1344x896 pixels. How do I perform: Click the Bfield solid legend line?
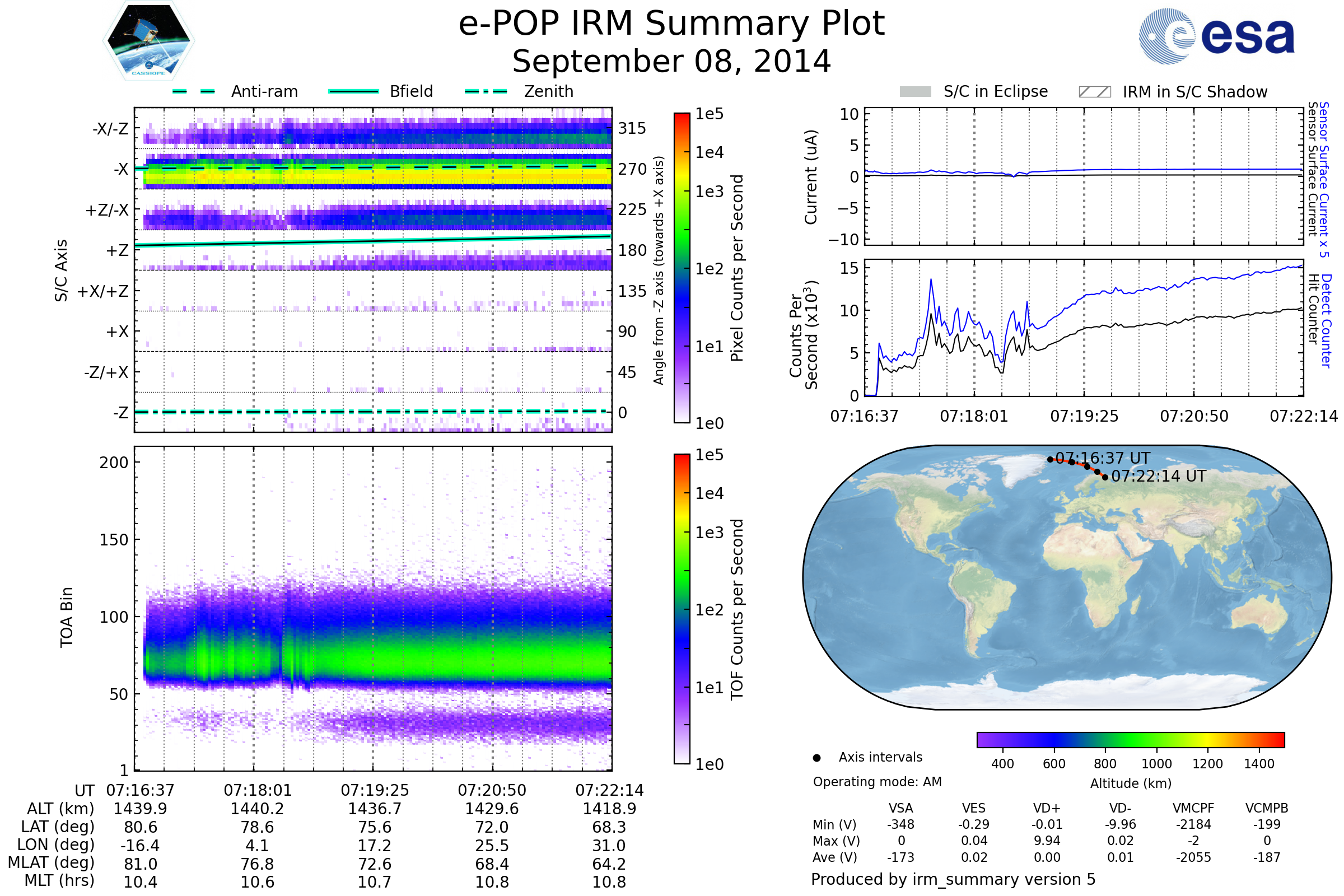click(354, 91)
